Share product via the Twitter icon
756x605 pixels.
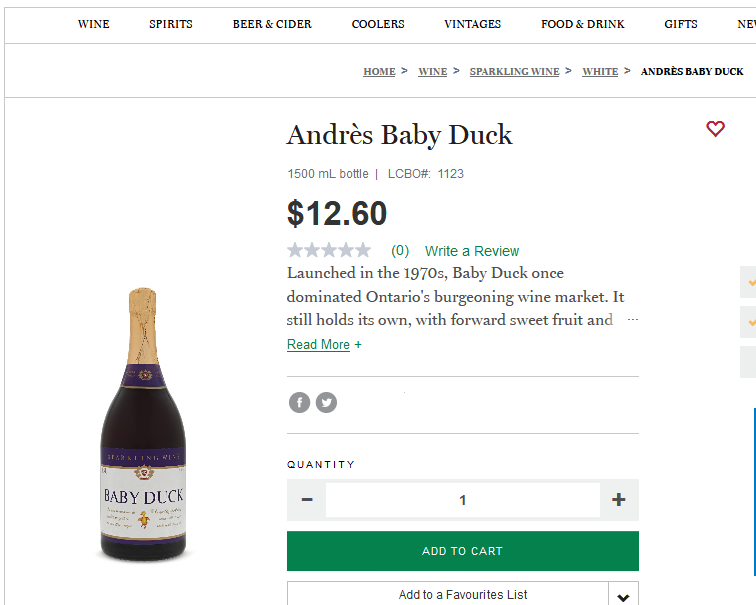326,403
